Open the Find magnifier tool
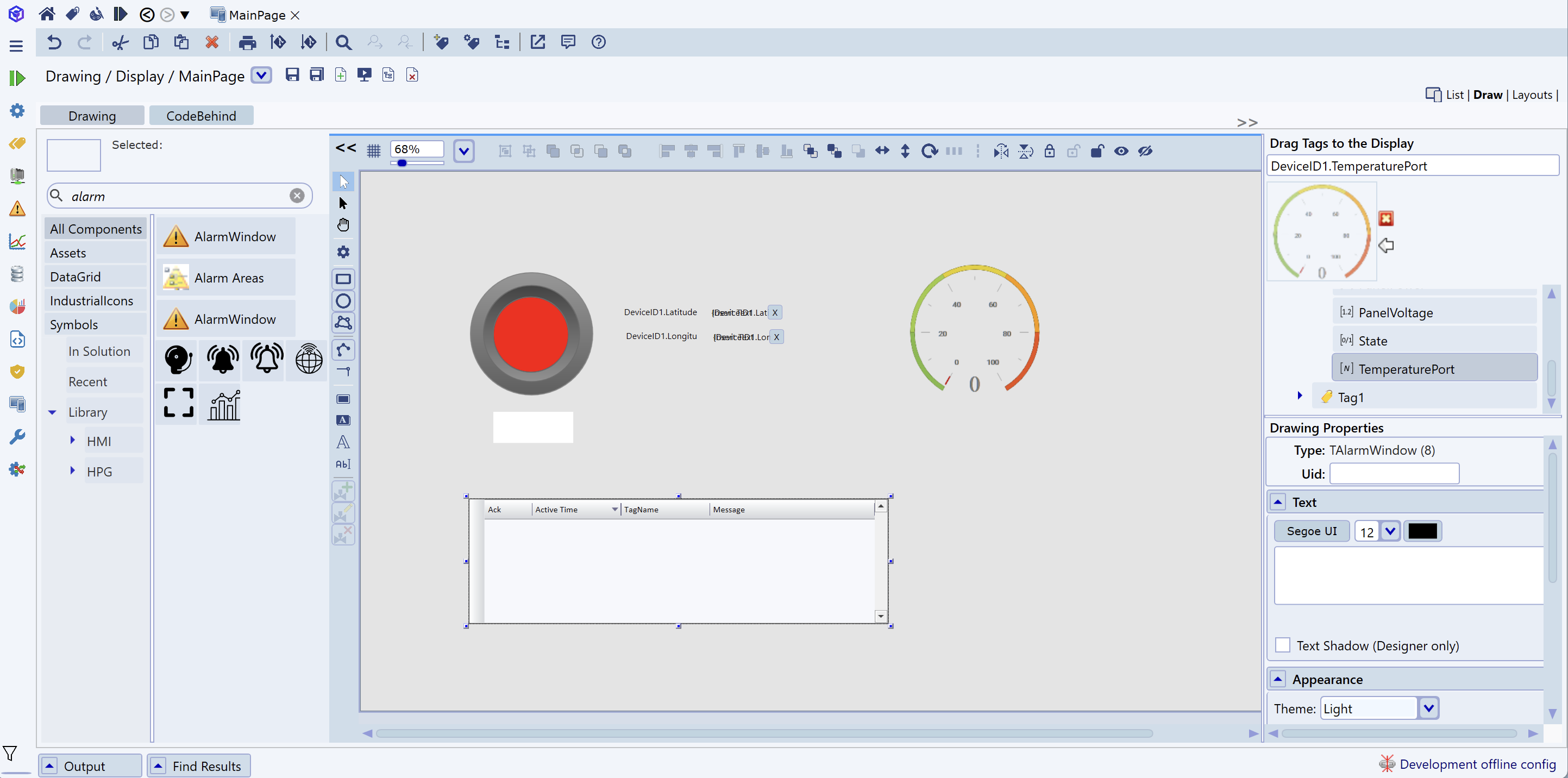The height and width of the screenshot is (778, 1568). [x=343, y=42]
